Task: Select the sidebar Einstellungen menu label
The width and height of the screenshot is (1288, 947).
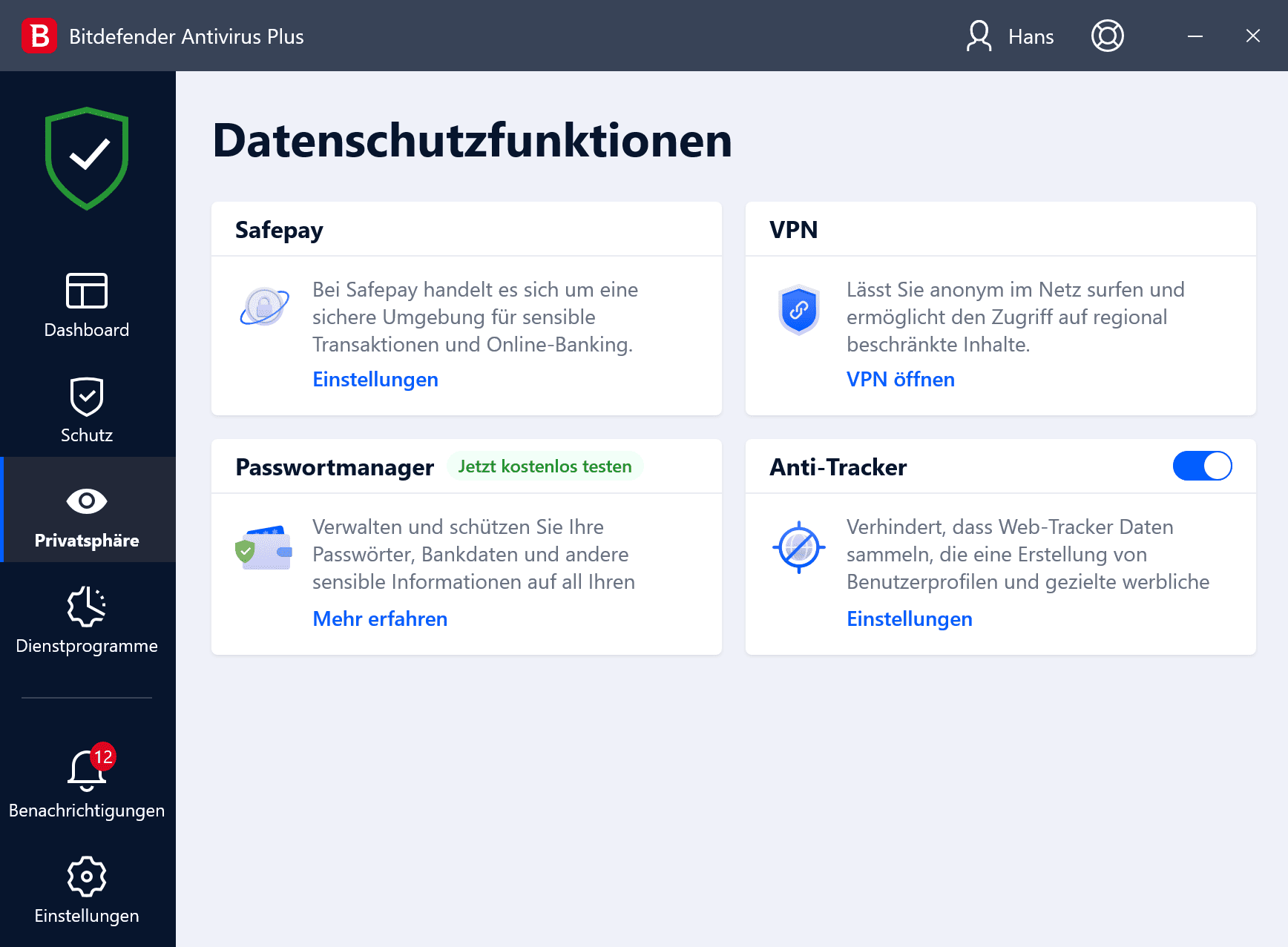Action: [87, 916]
